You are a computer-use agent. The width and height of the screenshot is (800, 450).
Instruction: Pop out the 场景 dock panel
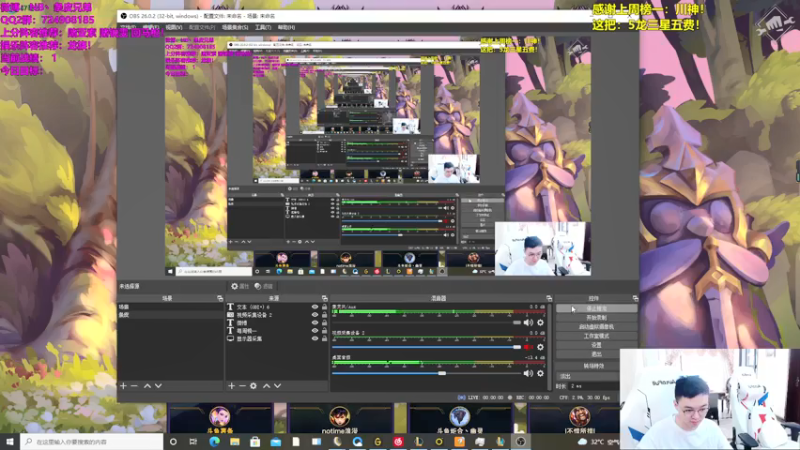pos(220,298)
